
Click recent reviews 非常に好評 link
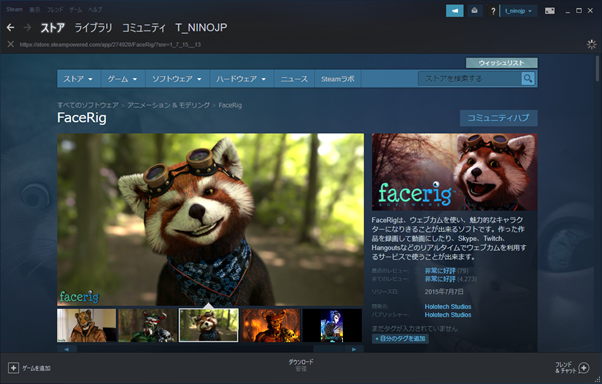440,271
